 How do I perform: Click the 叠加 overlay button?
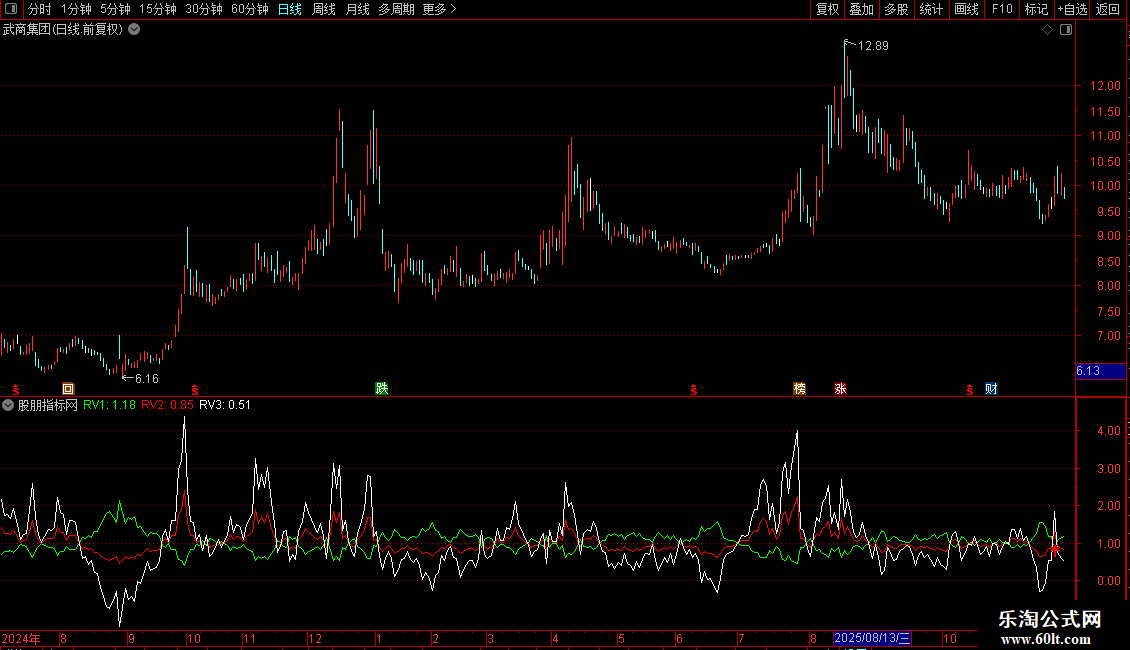pyautogui.click(x=861, y=9)
